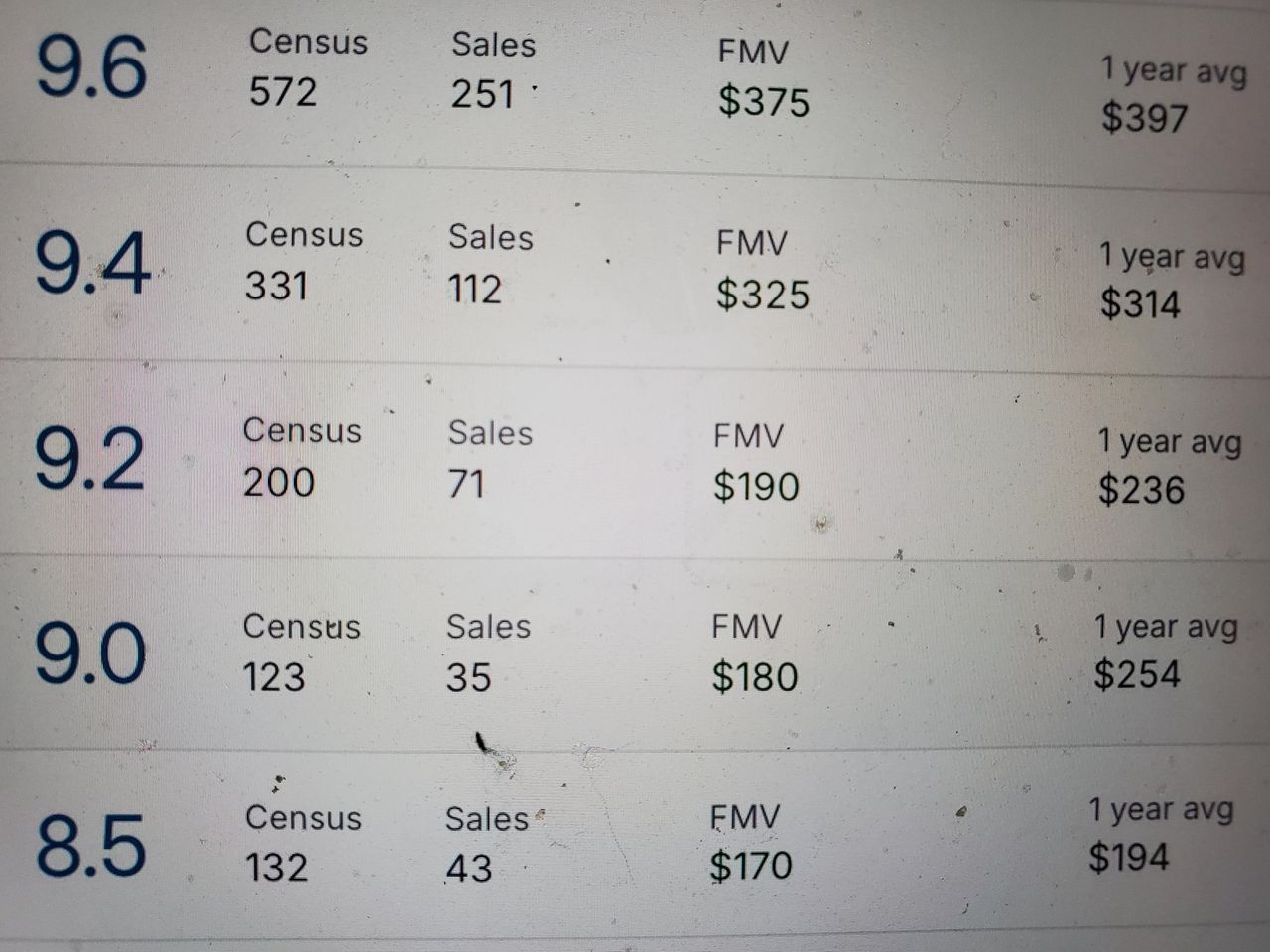The image size is (1270, 952).
Task: Select the 9.4 grade row
Action: click(635, 268)
